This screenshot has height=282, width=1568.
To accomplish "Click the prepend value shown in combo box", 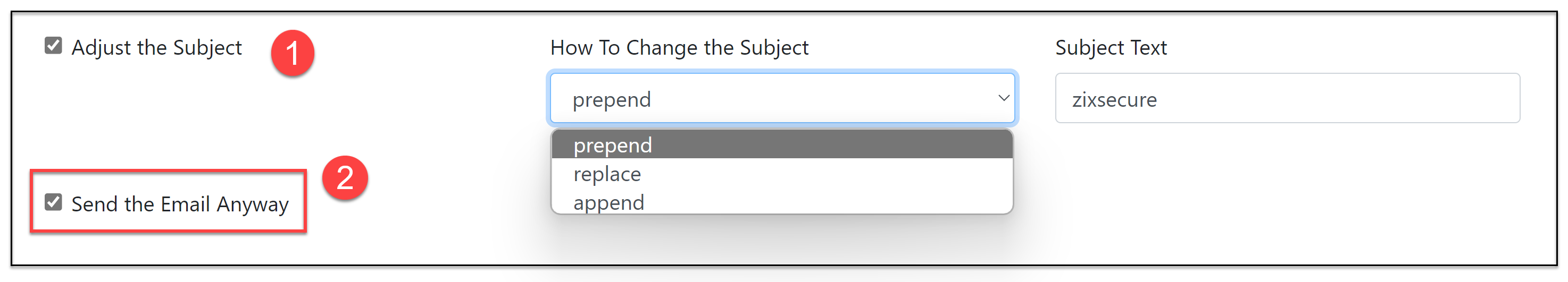I will [612, 100].
